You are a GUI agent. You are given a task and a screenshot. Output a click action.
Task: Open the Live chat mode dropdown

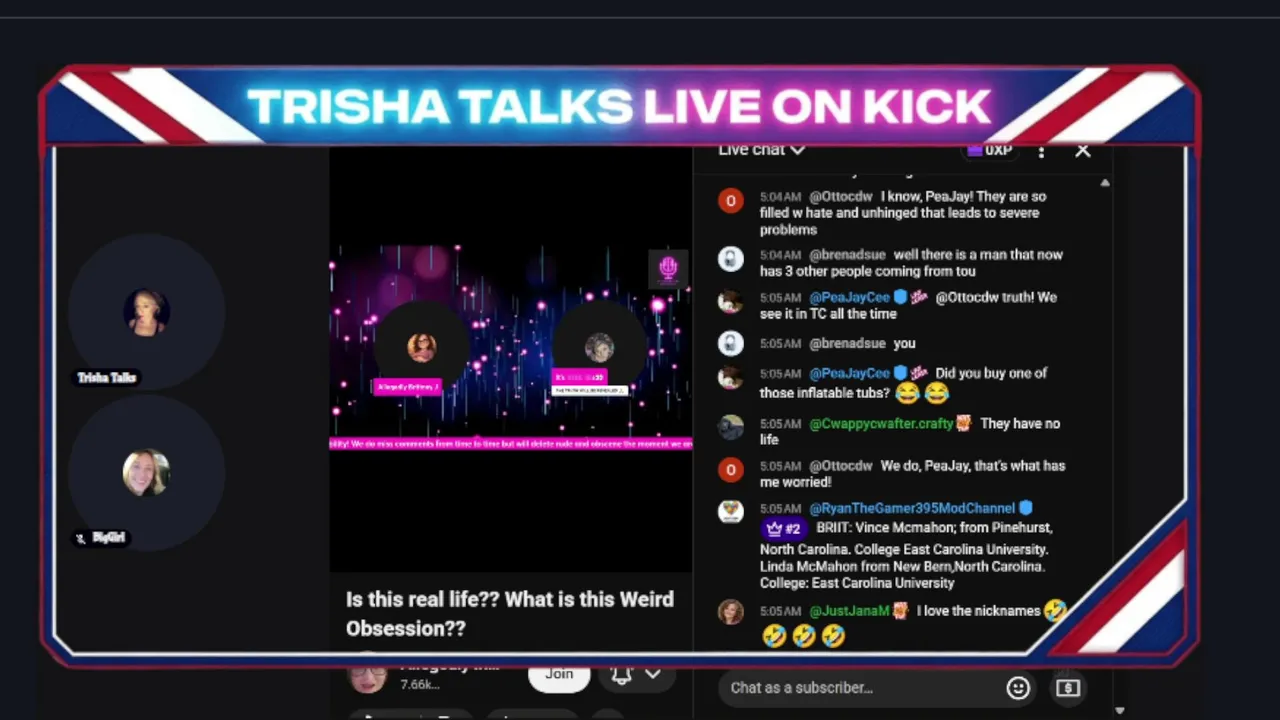[761, 150]
